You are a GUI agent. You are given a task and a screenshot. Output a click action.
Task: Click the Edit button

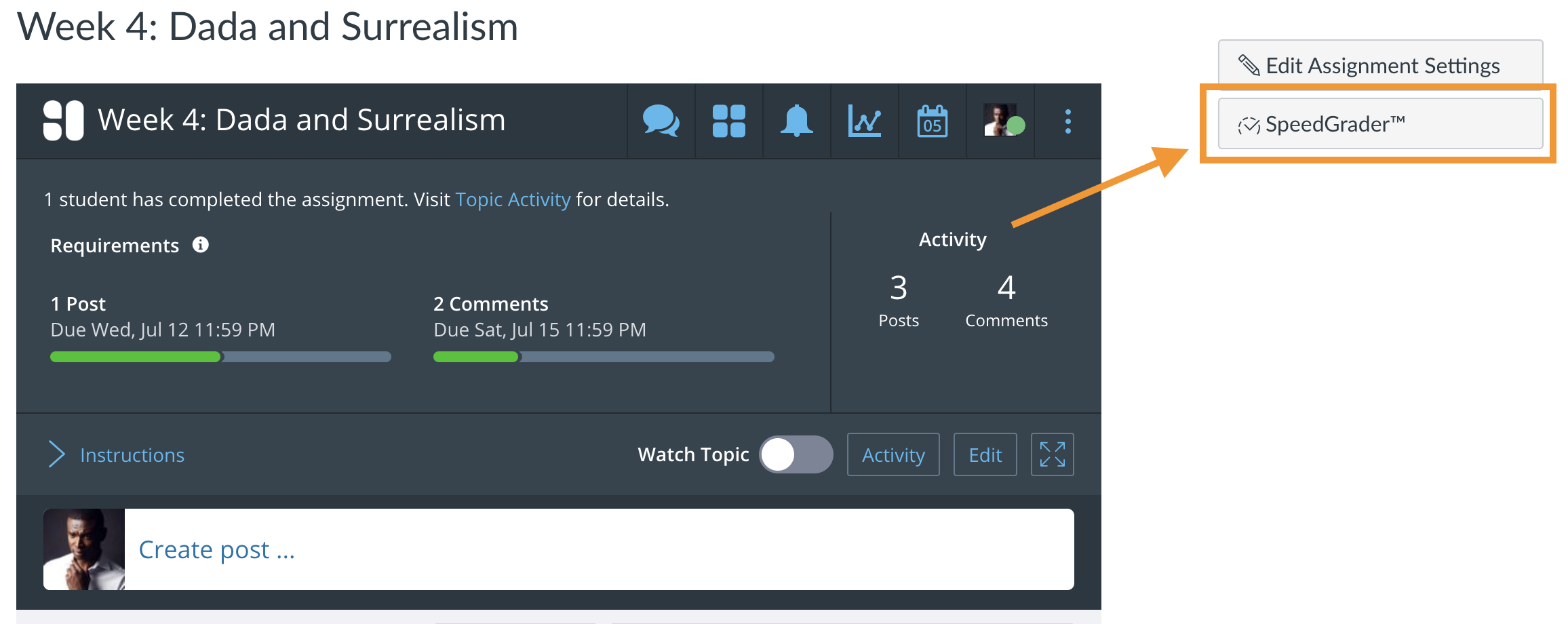tap(985, 454)
